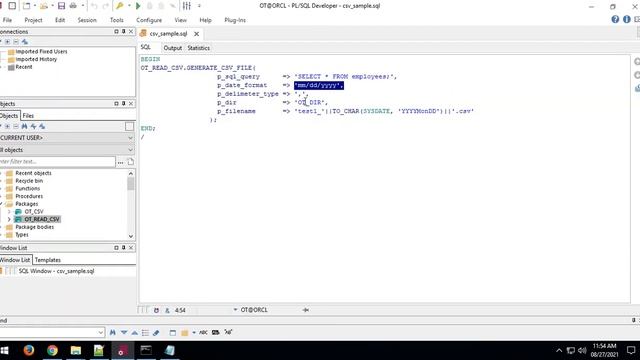Toggle the square checkbox in Objects toolbar
This screenshot has width=640, height=360.
point(129,127)
